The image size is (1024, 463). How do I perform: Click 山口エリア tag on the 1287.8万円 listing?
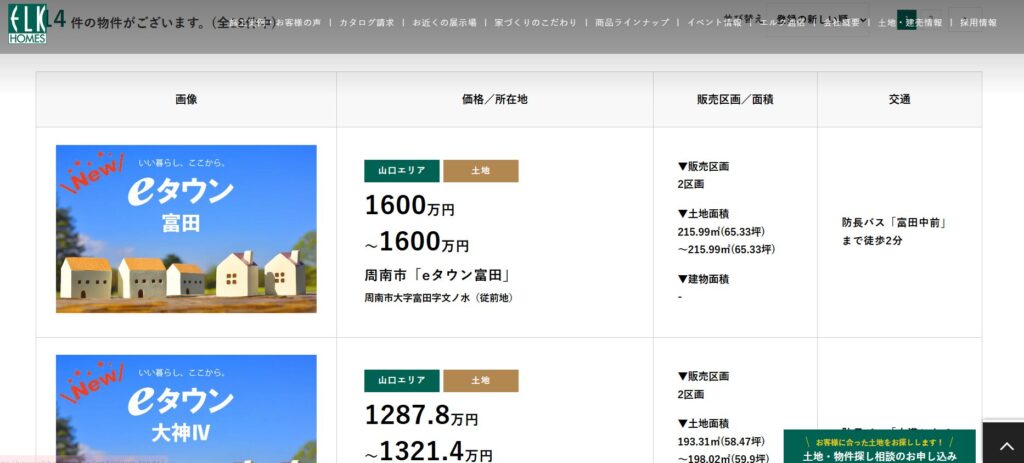click(x=401, y=381)
